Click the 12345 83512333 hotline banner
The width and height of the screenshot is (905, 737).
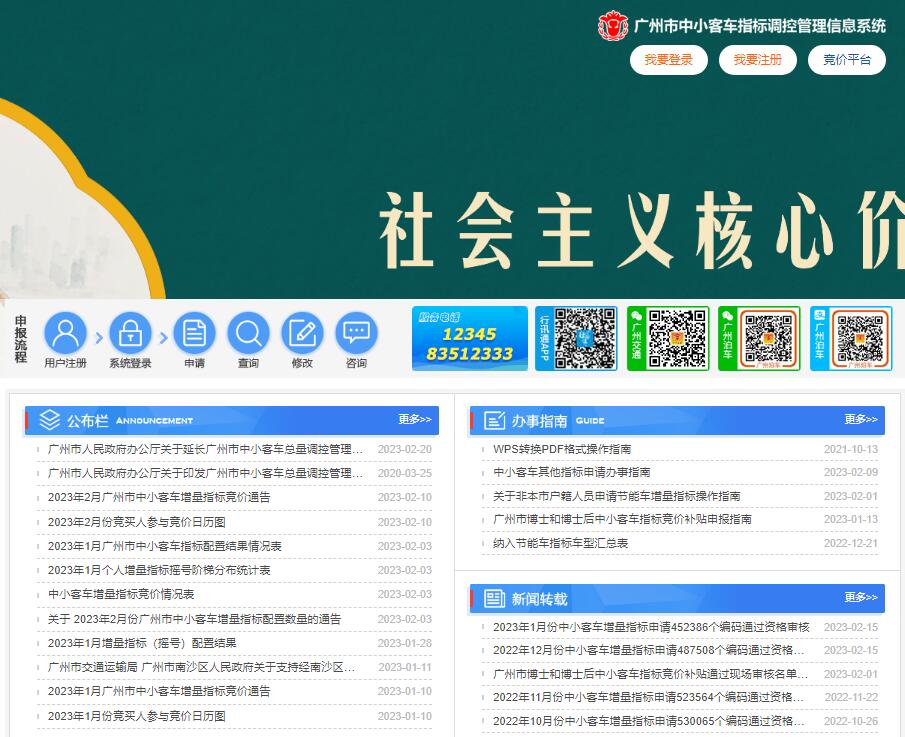469,339
